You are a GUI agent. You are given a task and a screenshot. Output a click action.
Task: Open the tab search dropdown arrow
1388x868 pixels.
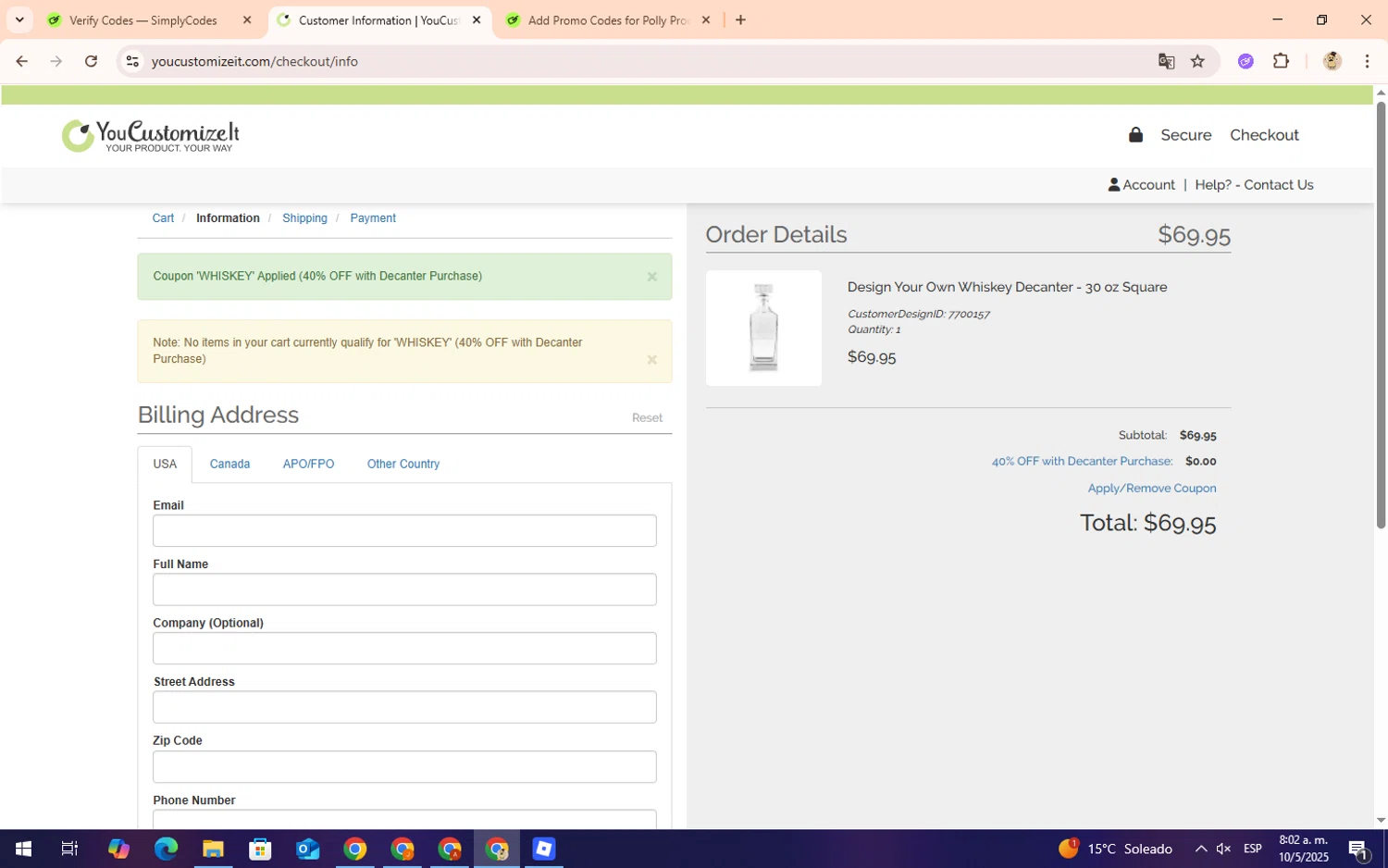19,19
